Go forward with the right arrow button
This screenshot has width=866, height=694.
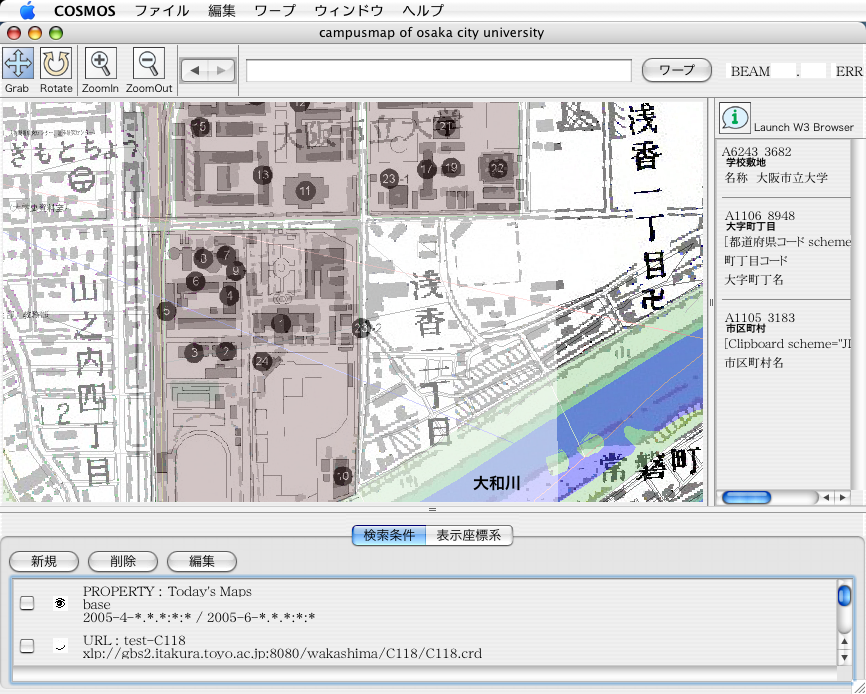(x=221, y=71)
